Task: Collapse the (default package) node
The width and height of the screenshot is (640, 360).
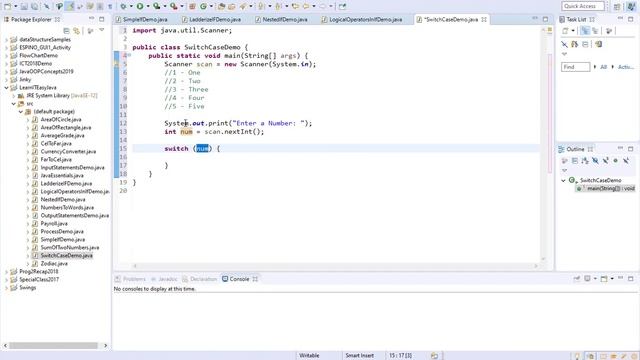Action: click(21, 111)
